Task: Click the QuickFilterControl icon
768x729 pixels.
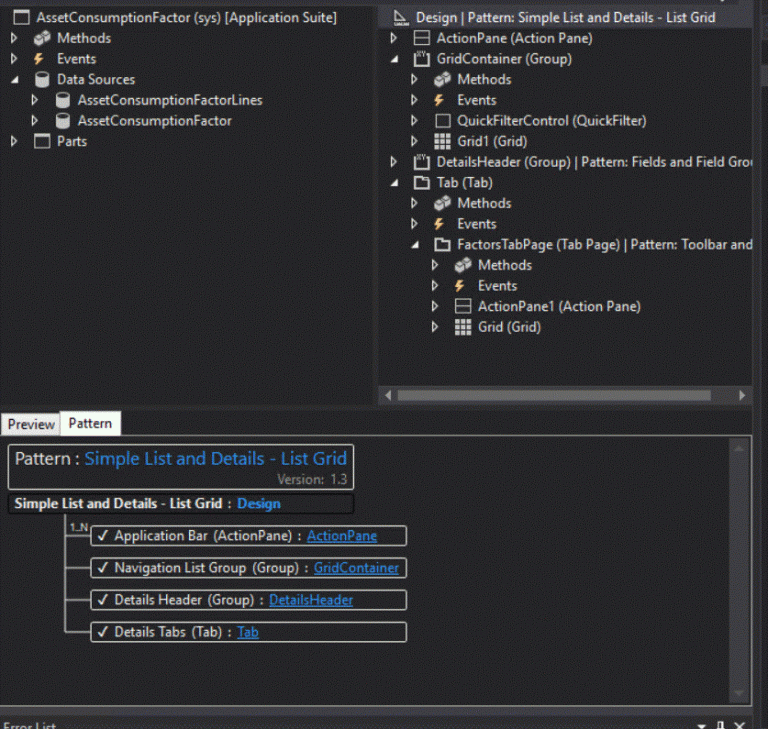Action: [443, 121]
